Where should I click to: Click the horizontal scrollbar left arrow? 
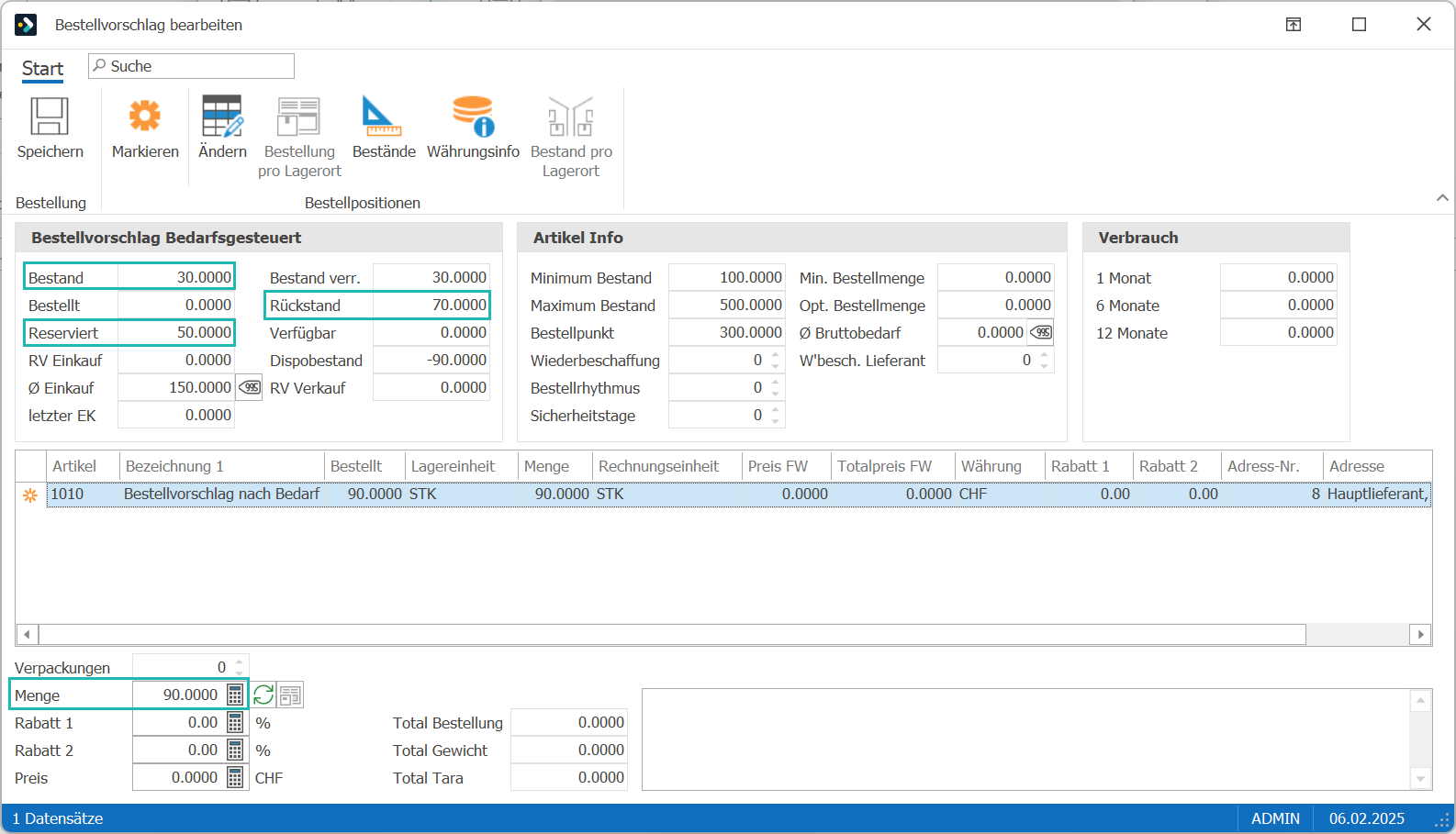27,634
